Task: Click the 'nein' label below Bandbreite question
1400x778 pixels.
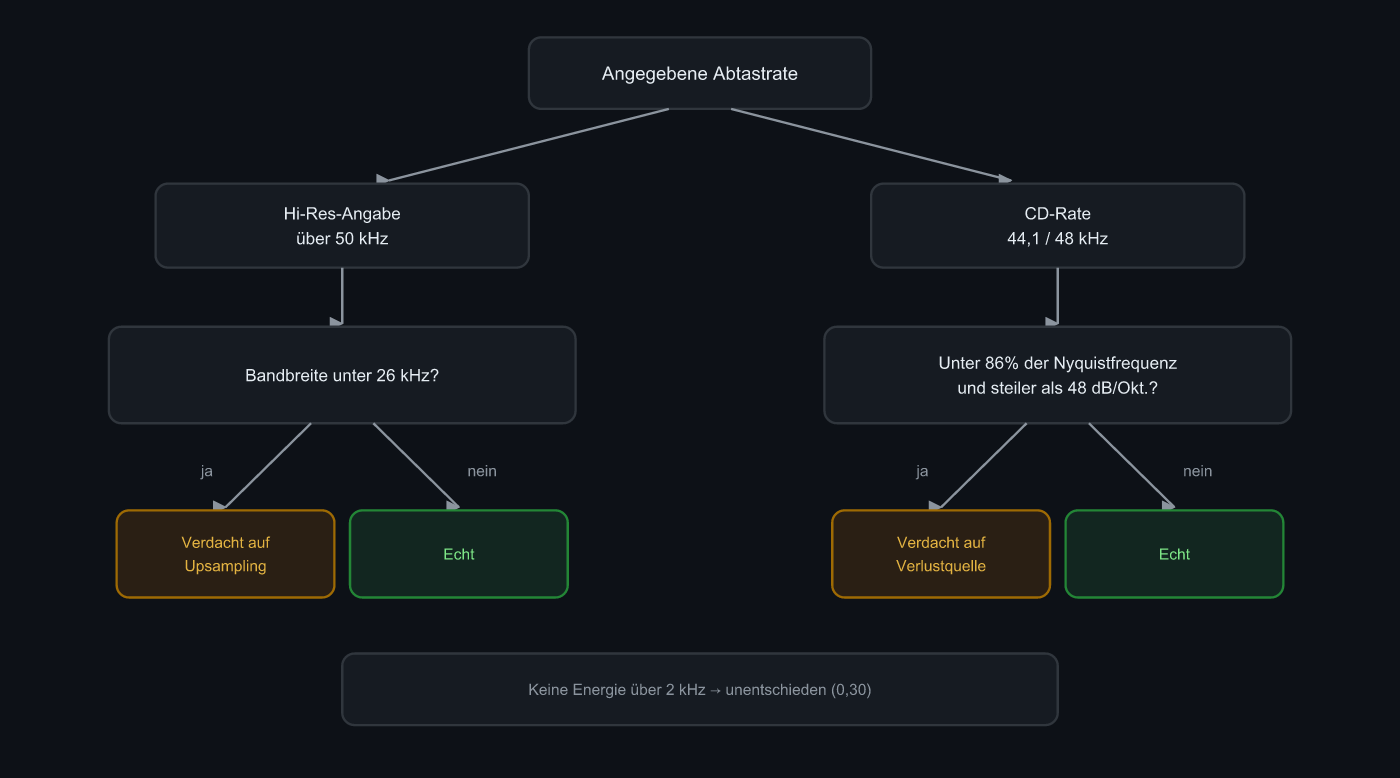Action: [482, 471]
